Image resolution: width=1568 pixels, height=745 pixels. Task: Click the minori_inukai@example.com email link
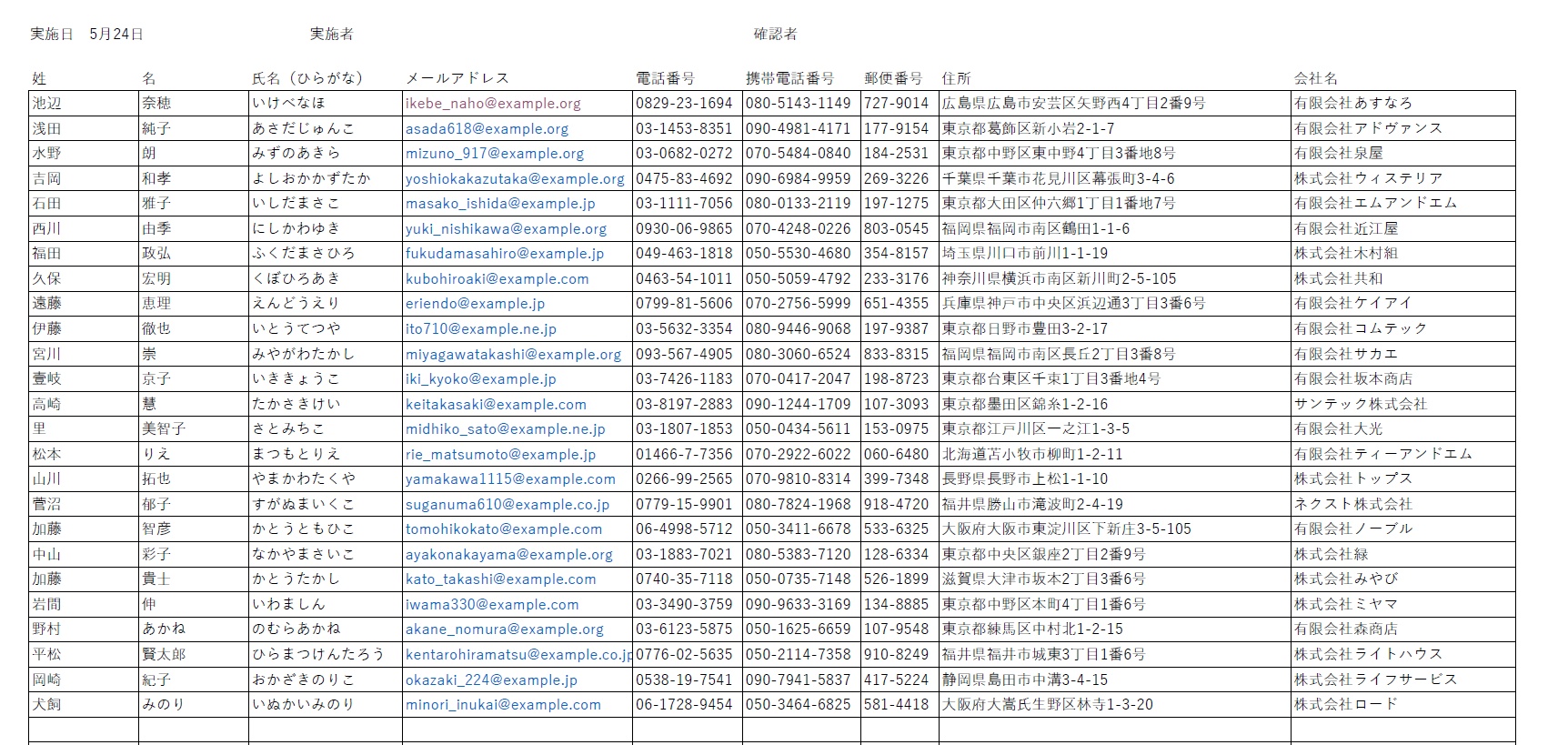click(503, 705)
